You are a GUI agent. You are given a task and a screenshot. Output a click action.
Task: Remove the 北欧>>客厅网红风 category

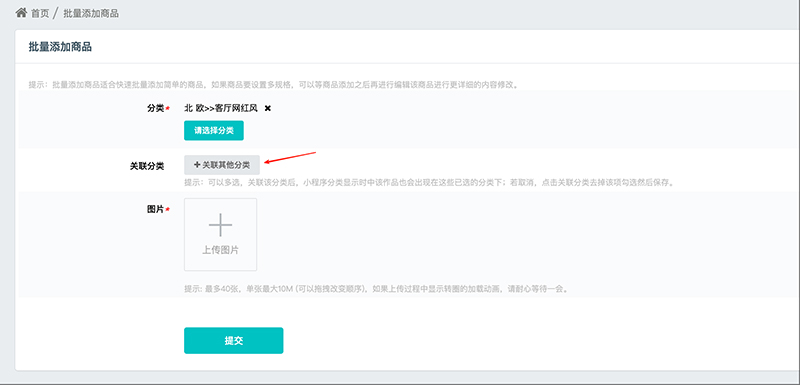(268, 108)
